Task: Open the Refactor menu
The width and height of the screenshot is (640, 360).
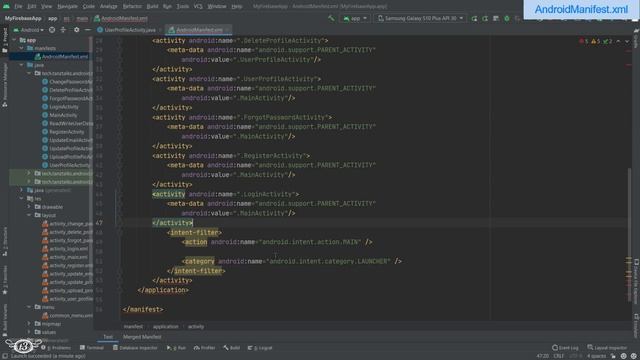Action: pos(132,7)
